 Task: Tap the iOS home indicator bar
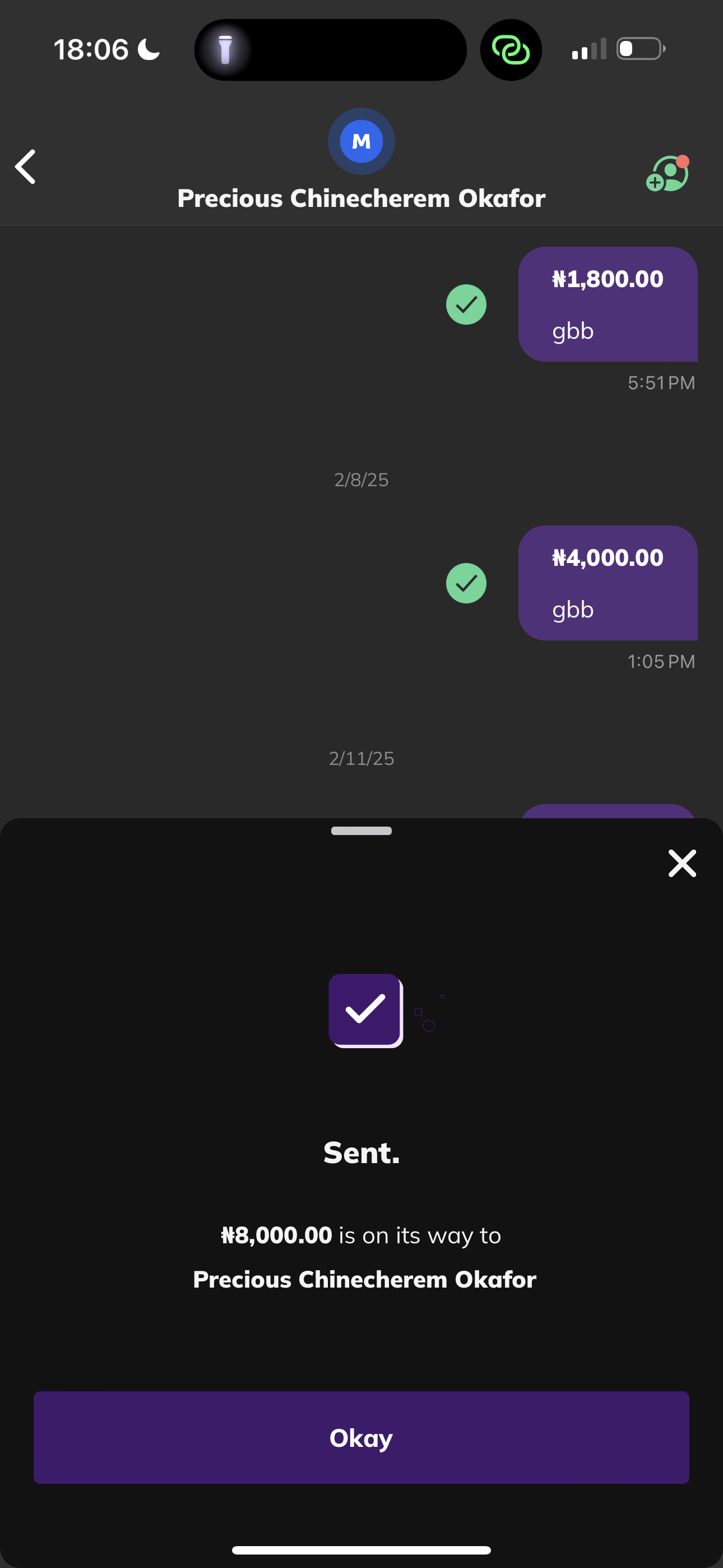pos(361,1549)
